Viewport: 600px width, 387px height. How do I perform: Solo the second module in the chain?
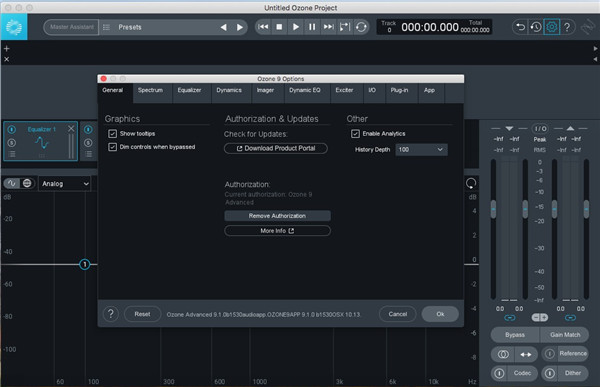[88, 143]
